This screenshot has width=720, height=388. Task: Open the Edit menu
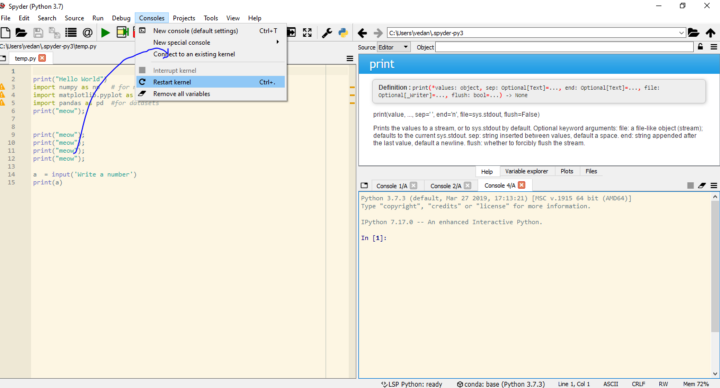24,18
